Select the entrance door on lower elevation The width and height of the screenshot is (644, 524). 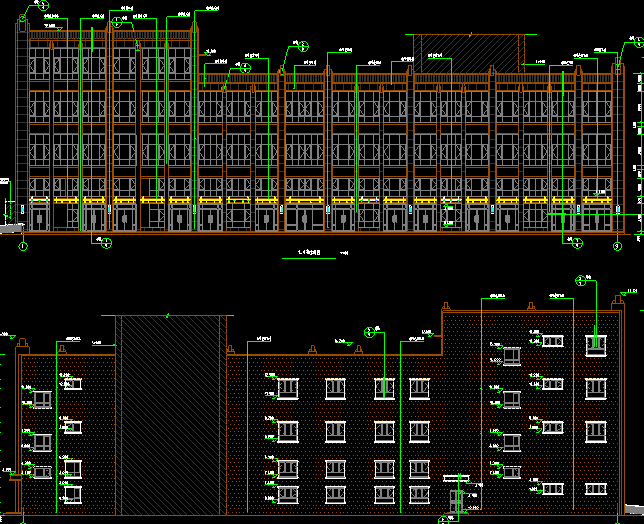456,501
